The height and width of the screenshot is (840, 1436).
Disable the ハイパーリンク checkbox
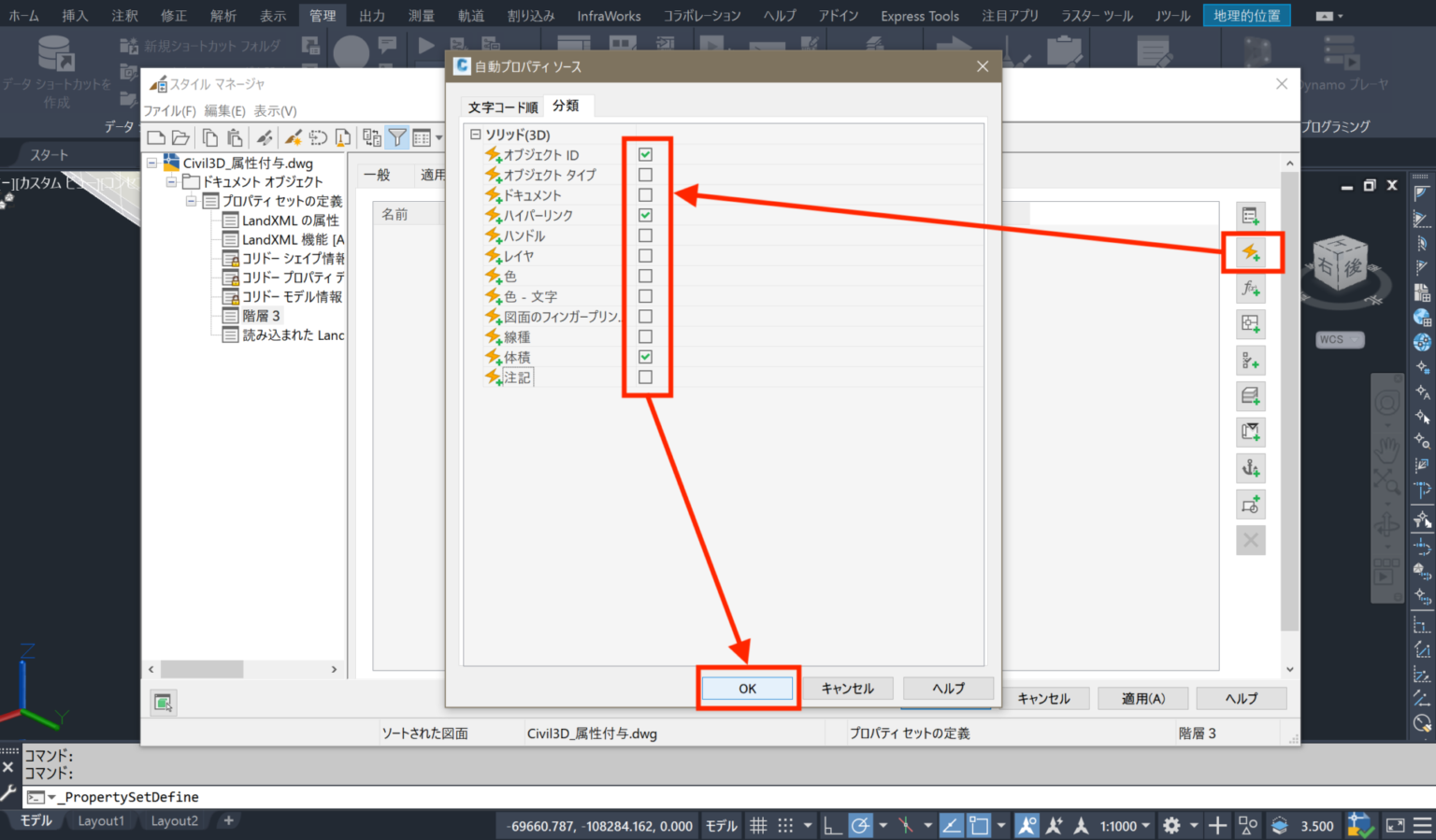(645, 215)
